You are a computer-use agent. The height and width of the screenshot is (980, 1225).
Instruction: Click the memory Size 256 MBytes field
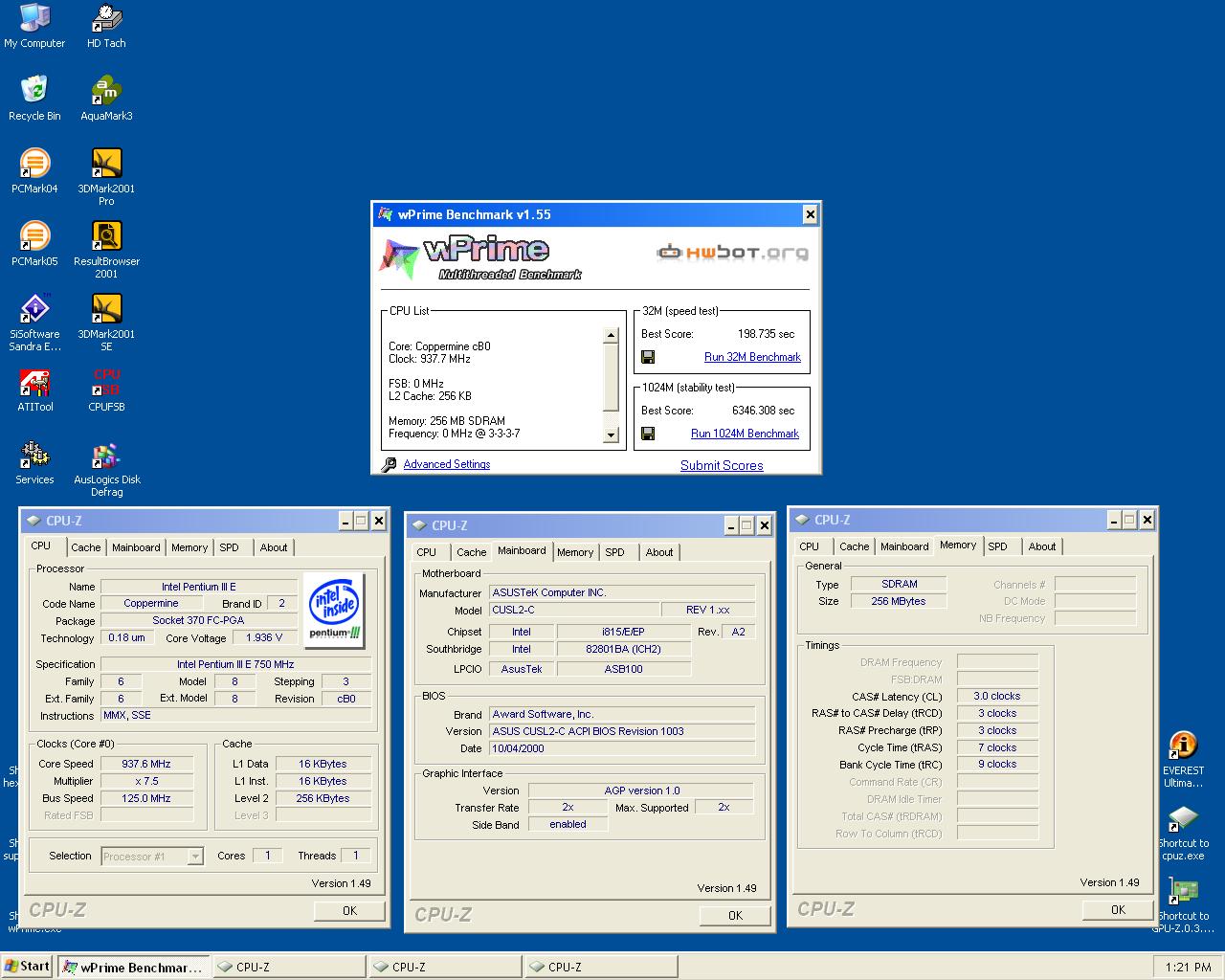[899, 602]
